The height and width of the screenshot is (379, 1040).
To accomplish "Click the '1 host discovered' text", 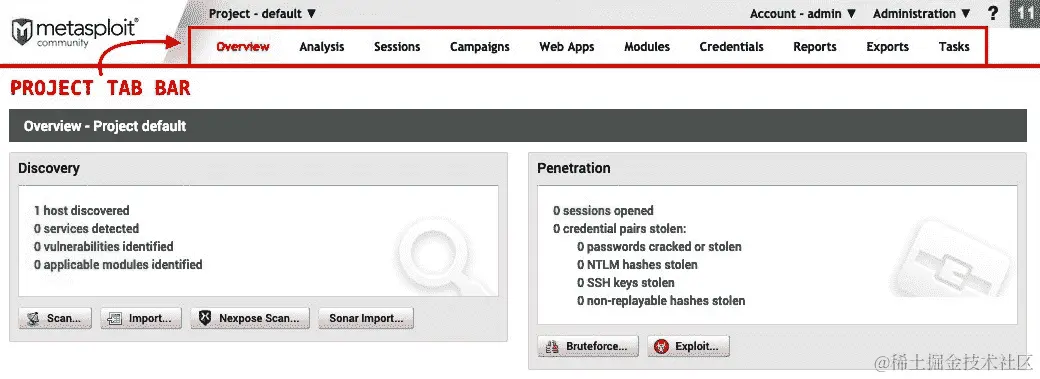I will (82, 210).
